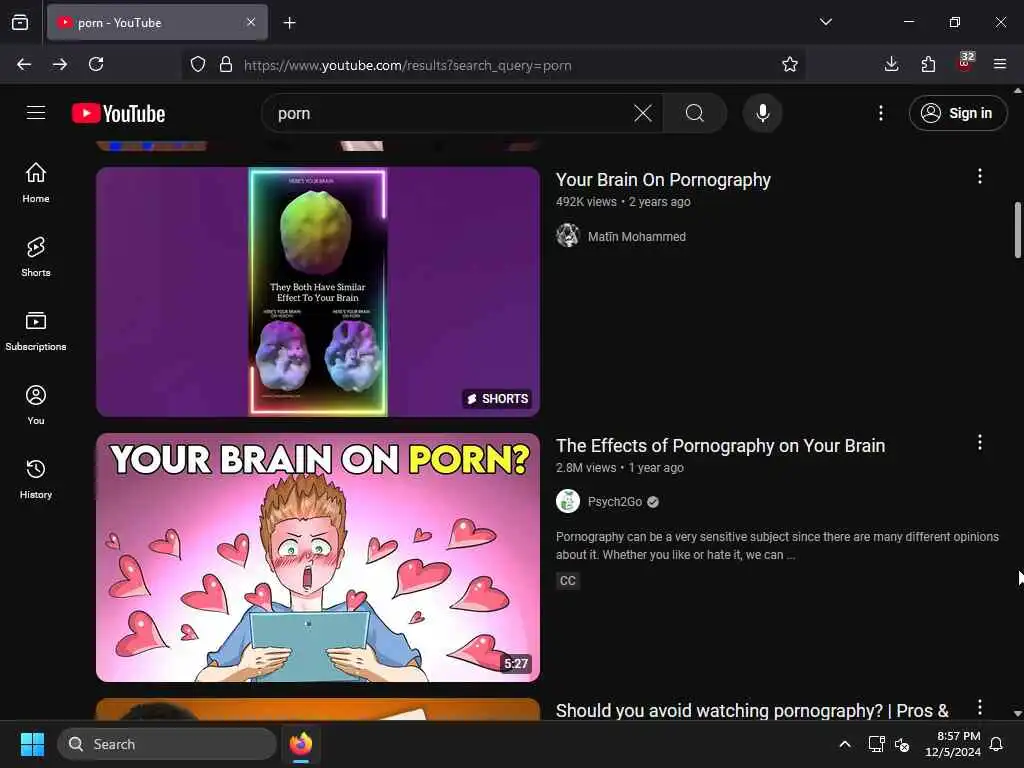Open the Firefox application menu
Image resolution: width=1024 pixels, height=768 pixels.
pyautogui.click(x=1000, y=64)
